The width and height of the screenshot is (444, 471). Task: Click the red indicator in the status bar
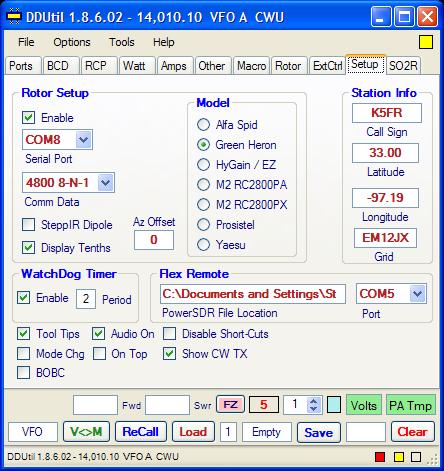tap(380, 457)
